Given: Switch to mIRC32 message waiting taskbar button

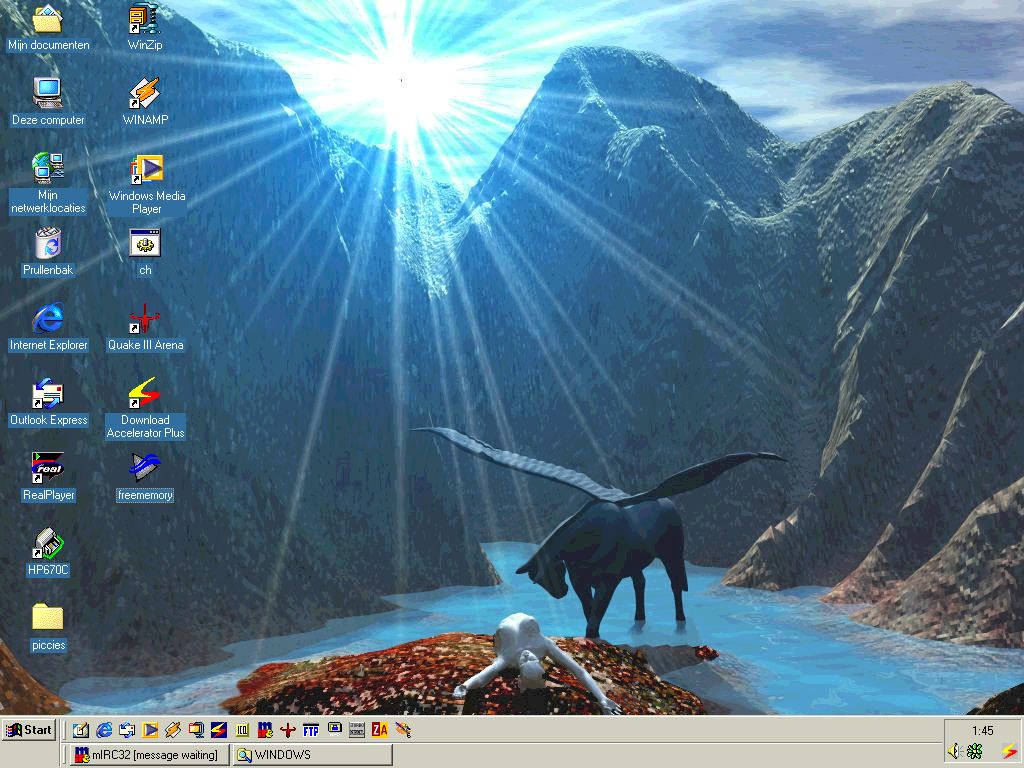Looking at the screenshot, I should tap(146, 755).
